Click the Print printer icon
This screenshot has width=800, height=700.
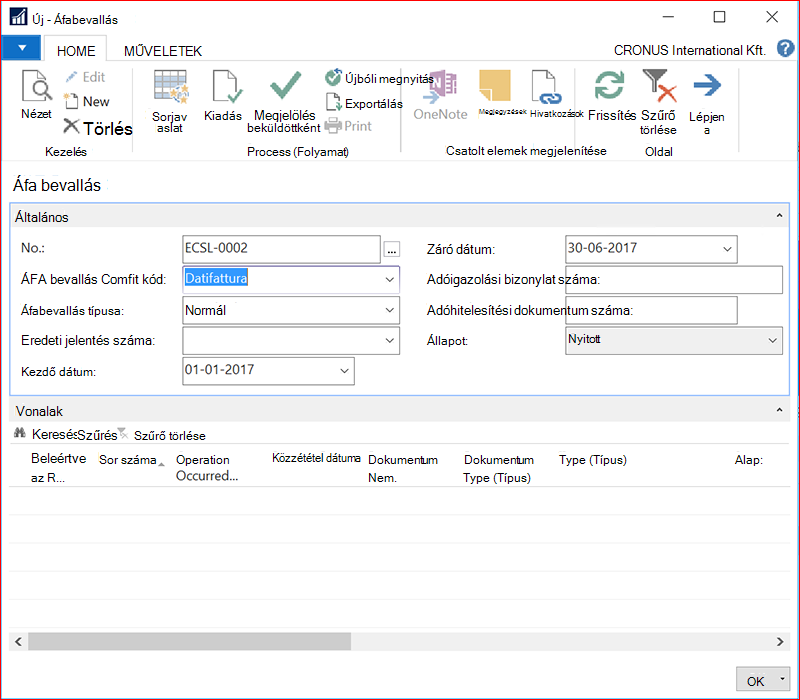(x=333, y=126)
